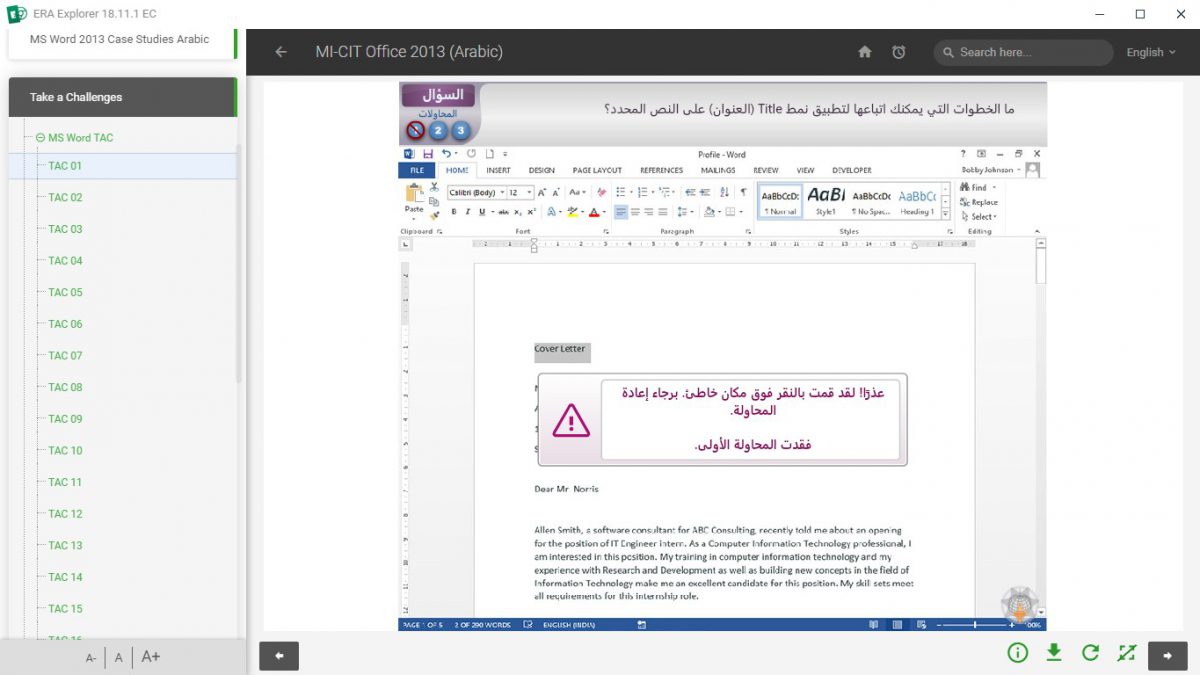Go to next page with right-arrow button
The width and height of the screenshot is (1200, 675).
[1167, 655]
